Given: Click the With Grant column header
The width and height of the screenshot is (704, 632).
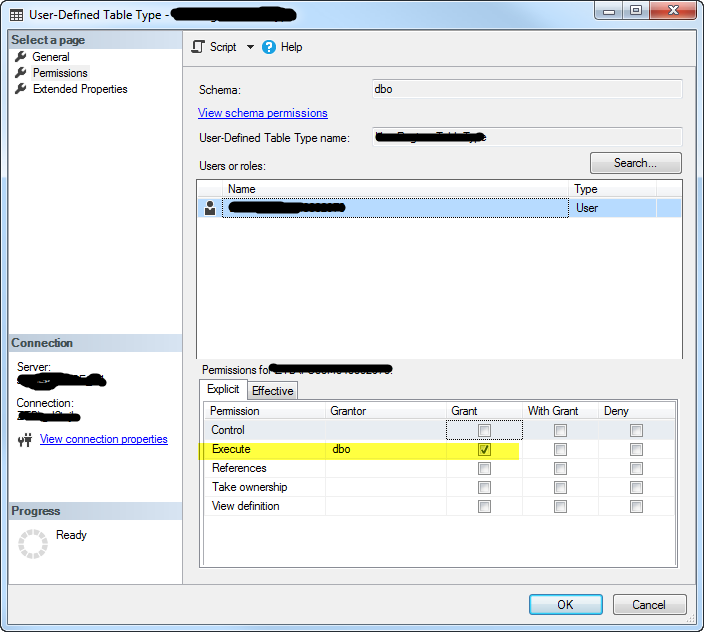Looking at the screenshot, I should 560,411.
